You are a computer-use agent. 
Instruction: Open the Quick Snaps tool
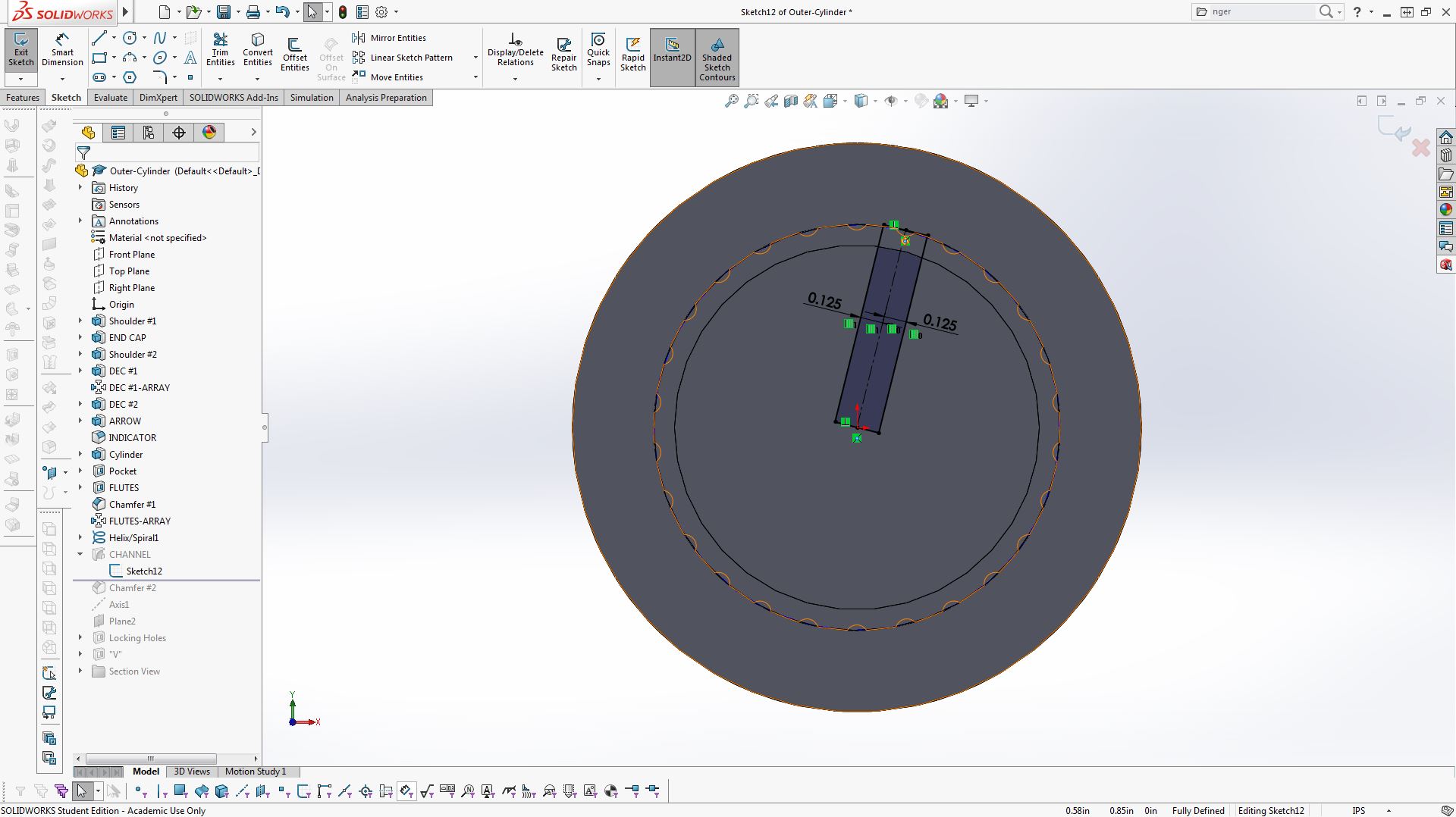point(598,50)
